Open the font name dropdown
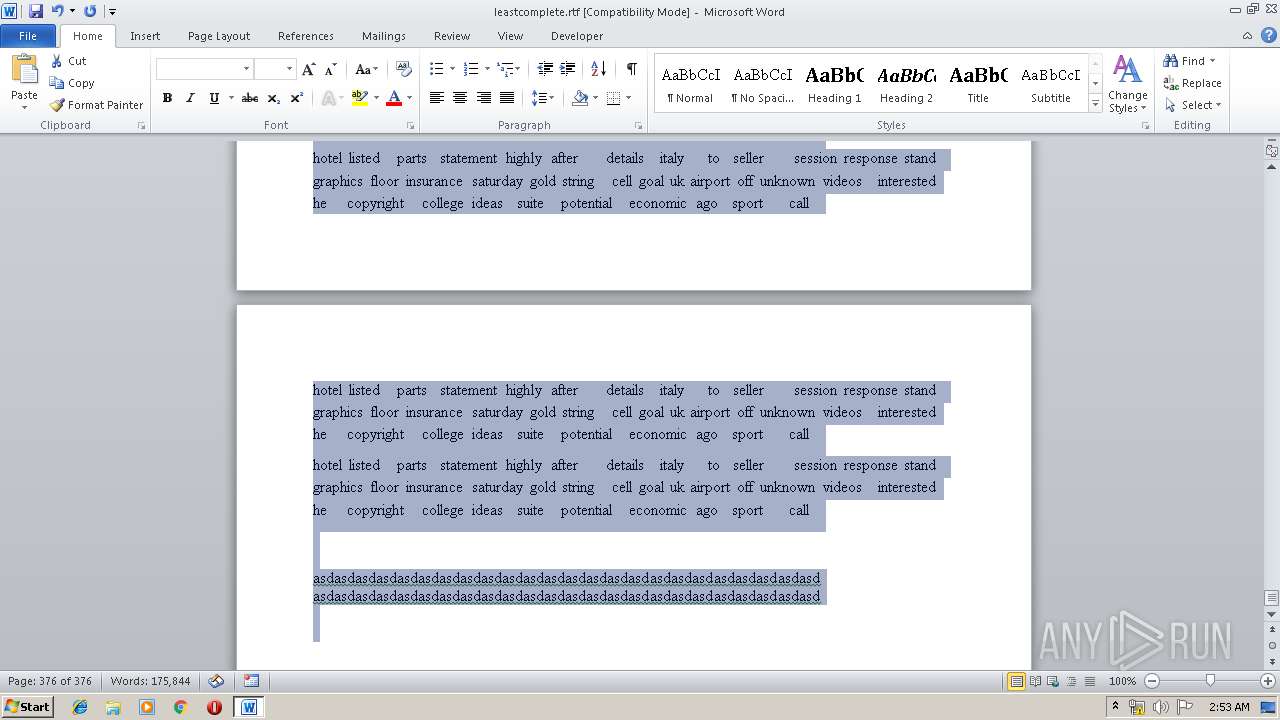1280x720 pixels. click(246, 69)
